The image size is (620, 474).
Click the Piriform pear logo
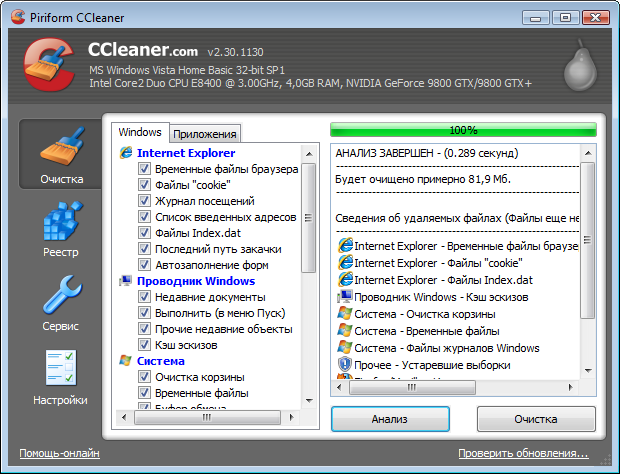[580, 66]
